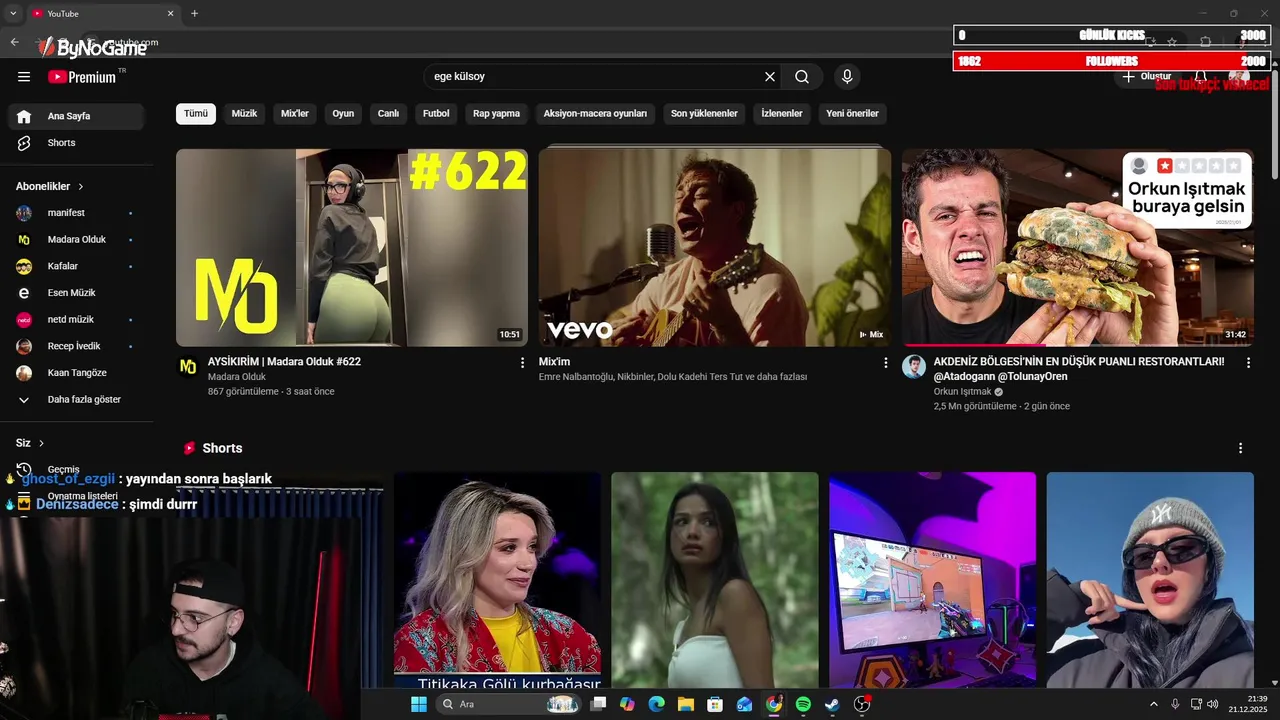
Task: Open the Shorts section options menu
Action: point(1241,448)
